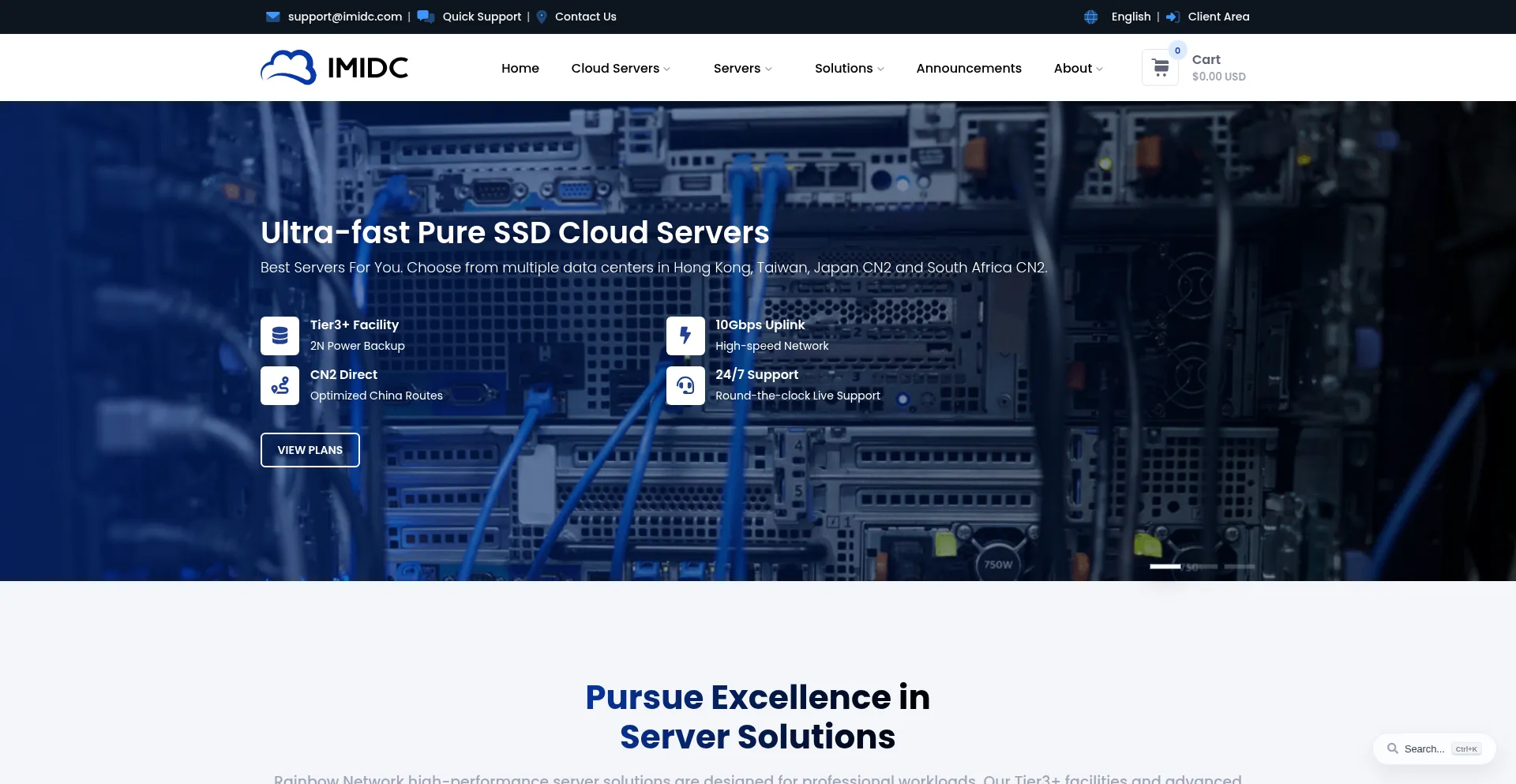
Task: Click the Ctrl+K shortcut badge
Action: point(1466,749)
